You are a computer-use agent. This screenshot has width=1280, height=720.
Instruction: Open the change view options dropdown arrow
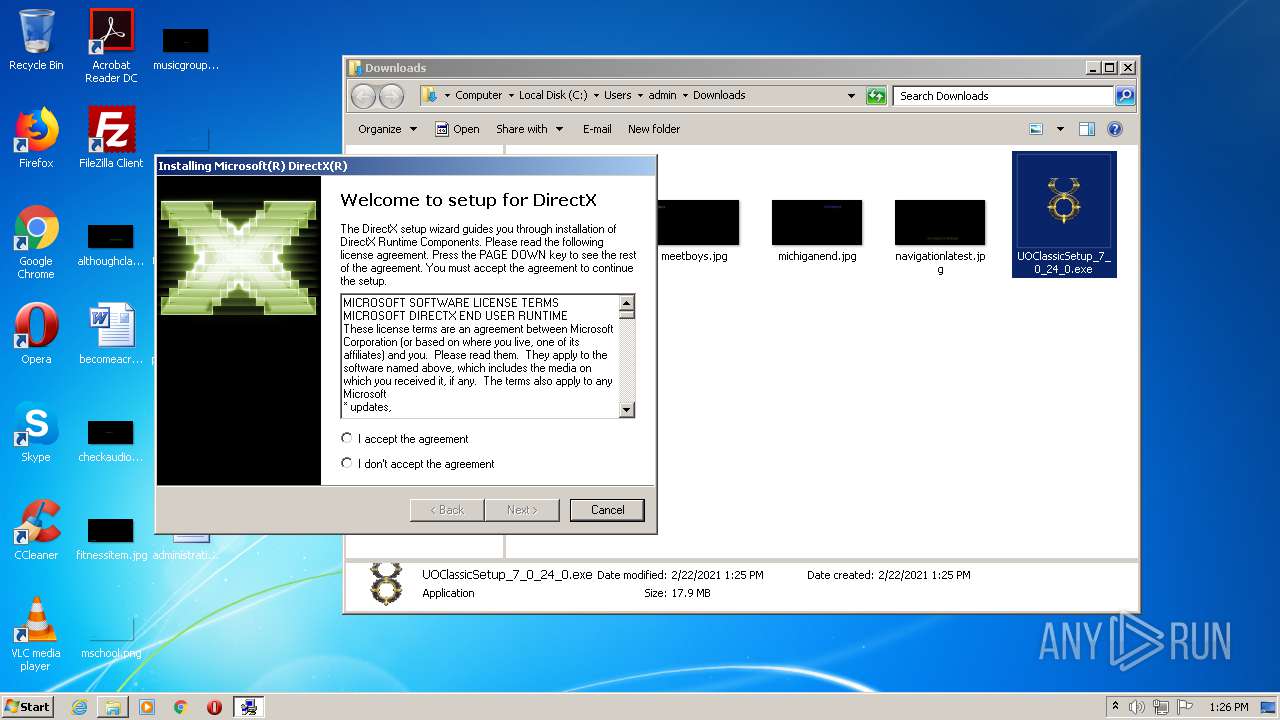pos(1060,129)
